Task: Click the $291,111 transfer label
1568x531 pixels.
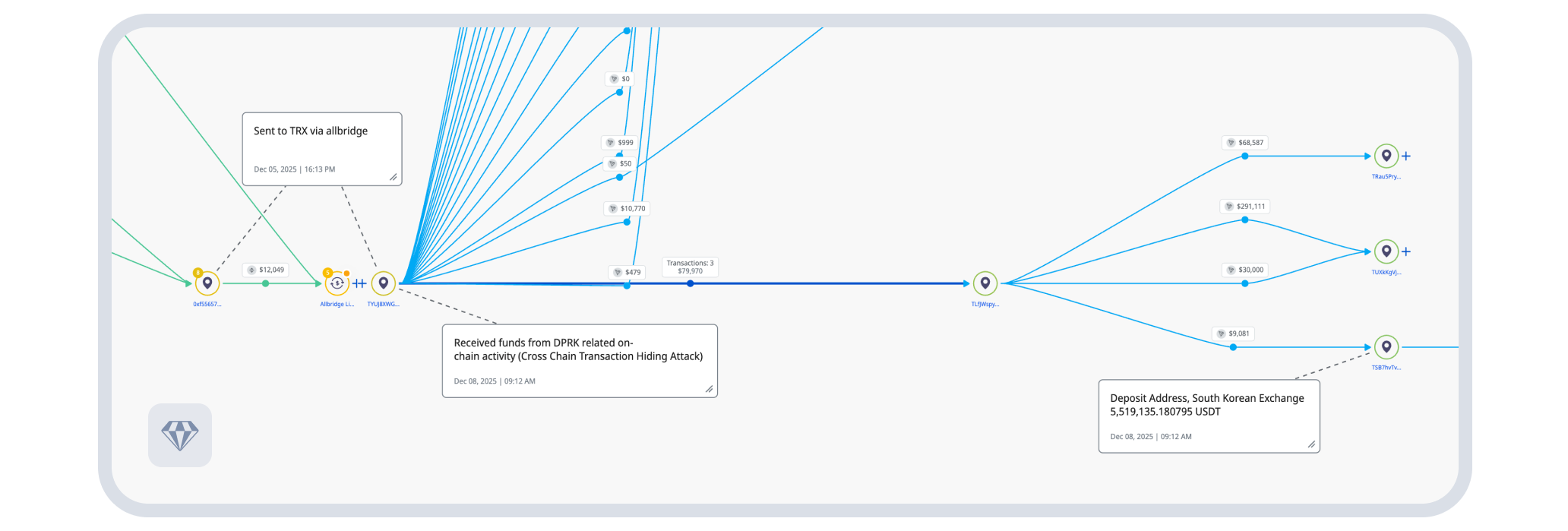Action: [x=1245, y=207]
